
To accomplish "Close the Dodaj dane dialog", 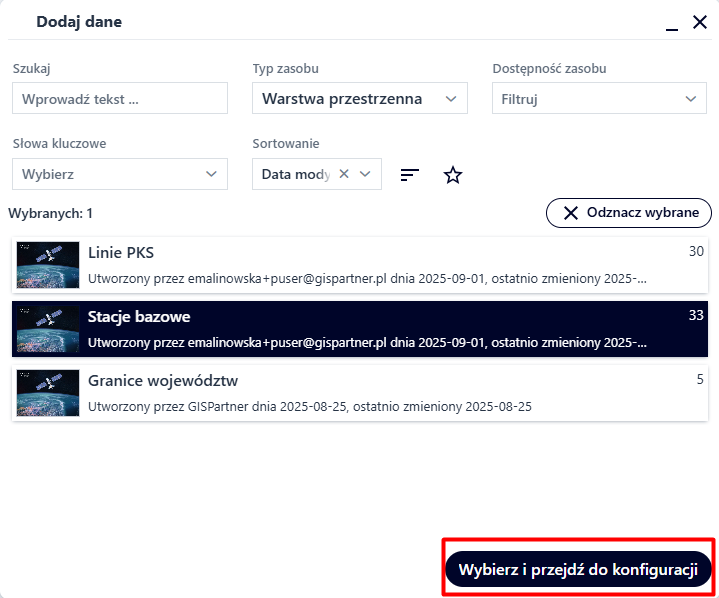I will [x=700, y=22].
